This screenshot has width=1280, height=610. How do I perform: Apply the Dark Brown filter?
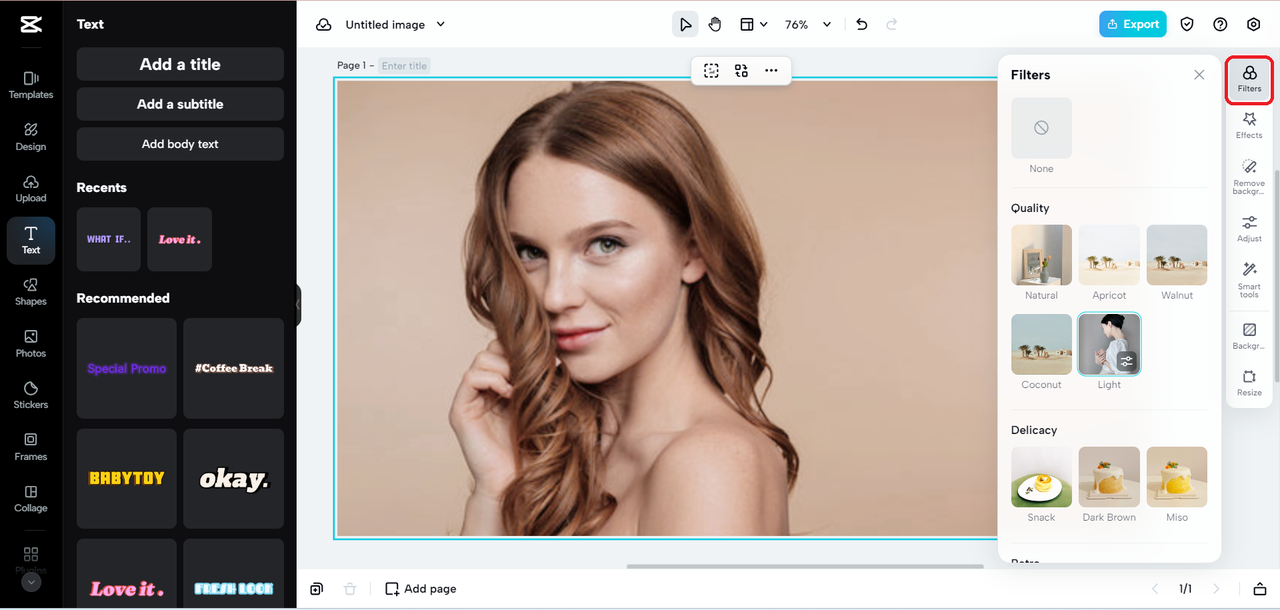coord(1109,477)
